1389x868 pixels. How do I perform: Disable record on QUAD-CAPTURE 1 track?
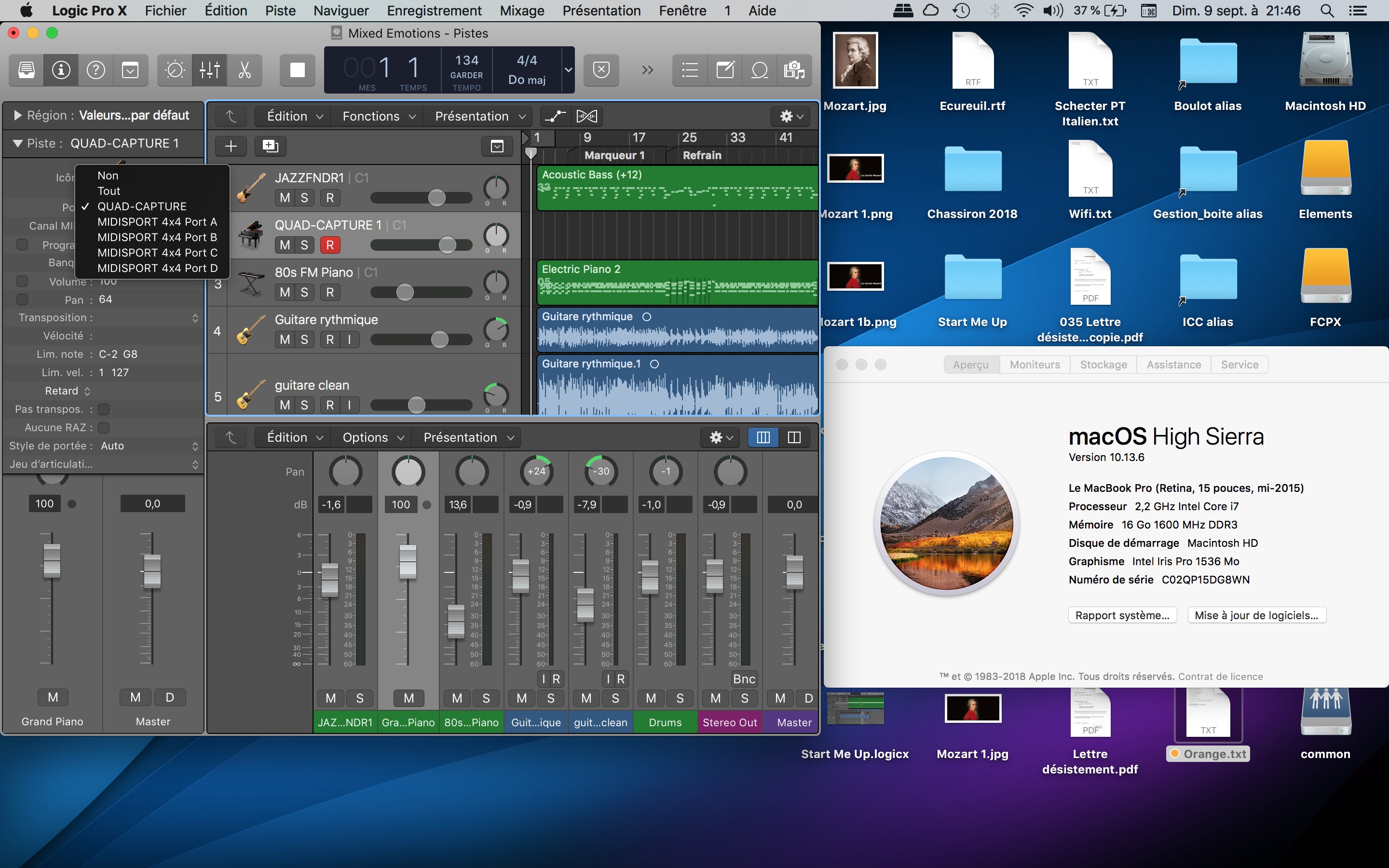[330, 245]
